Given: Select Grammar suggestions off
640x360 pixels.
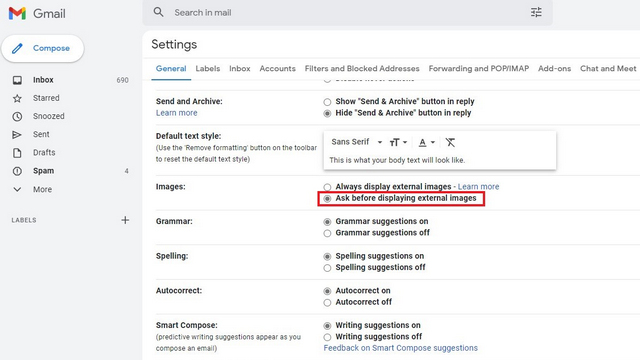Looking at the screenshot, I should point(327,233).
